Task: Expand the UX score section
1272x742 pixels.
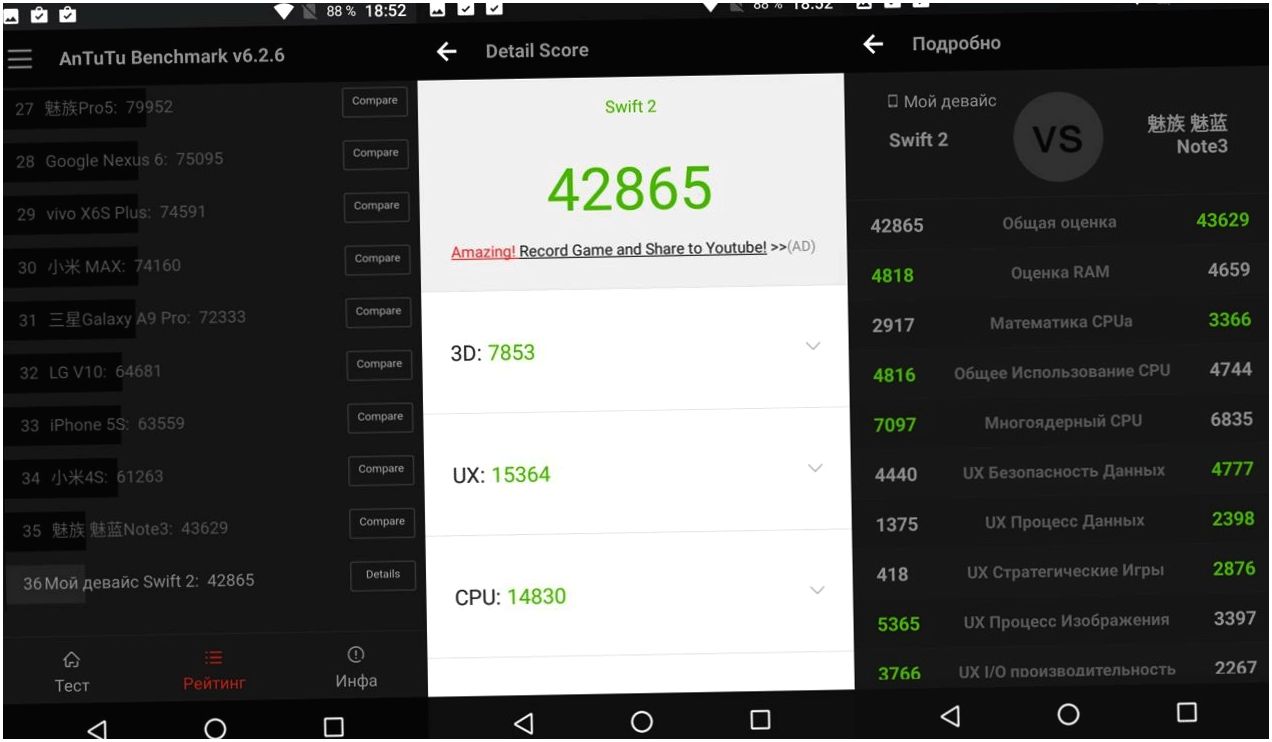Action: coord(816,468)
